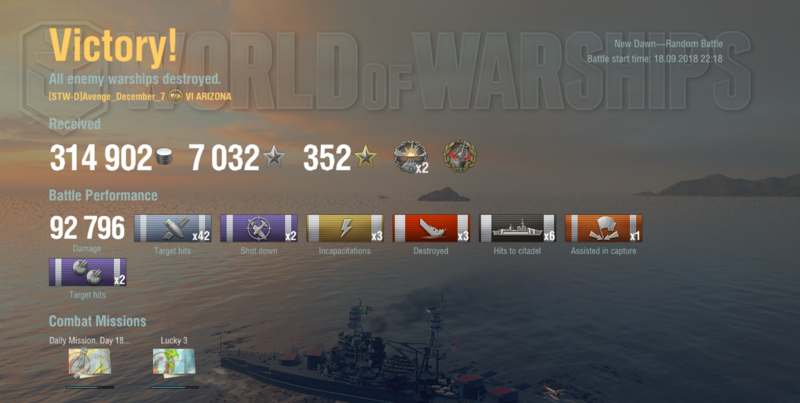Click the Hits to citadel x6 ribbon
Image resolution: width=800 pixels, height=403 pixels.
pos(517,228)
